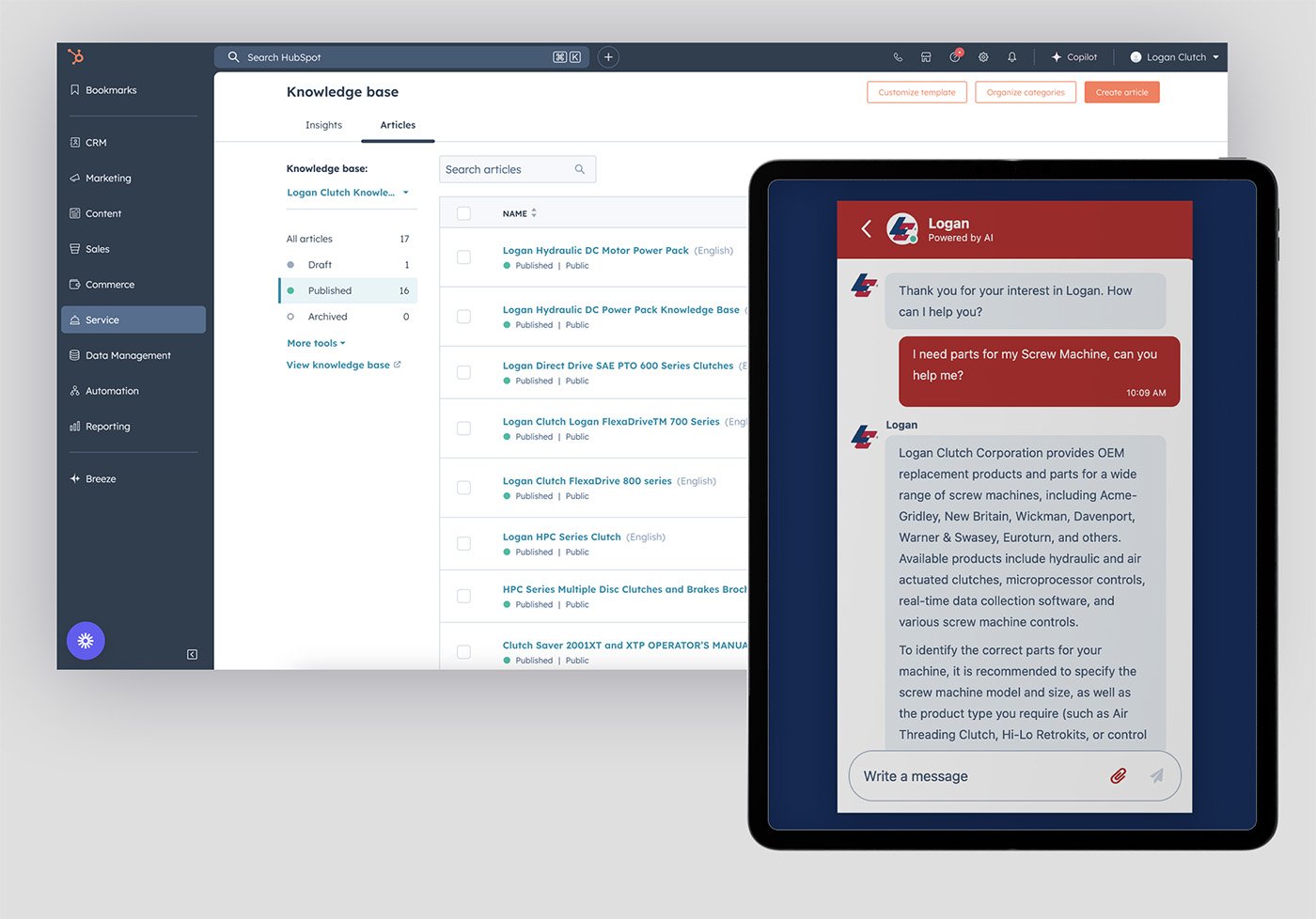Image resolution: width=1316 pixels, height=919 pixels.
Task: Click the HubSpot sprocket logo
Action: 76,57
